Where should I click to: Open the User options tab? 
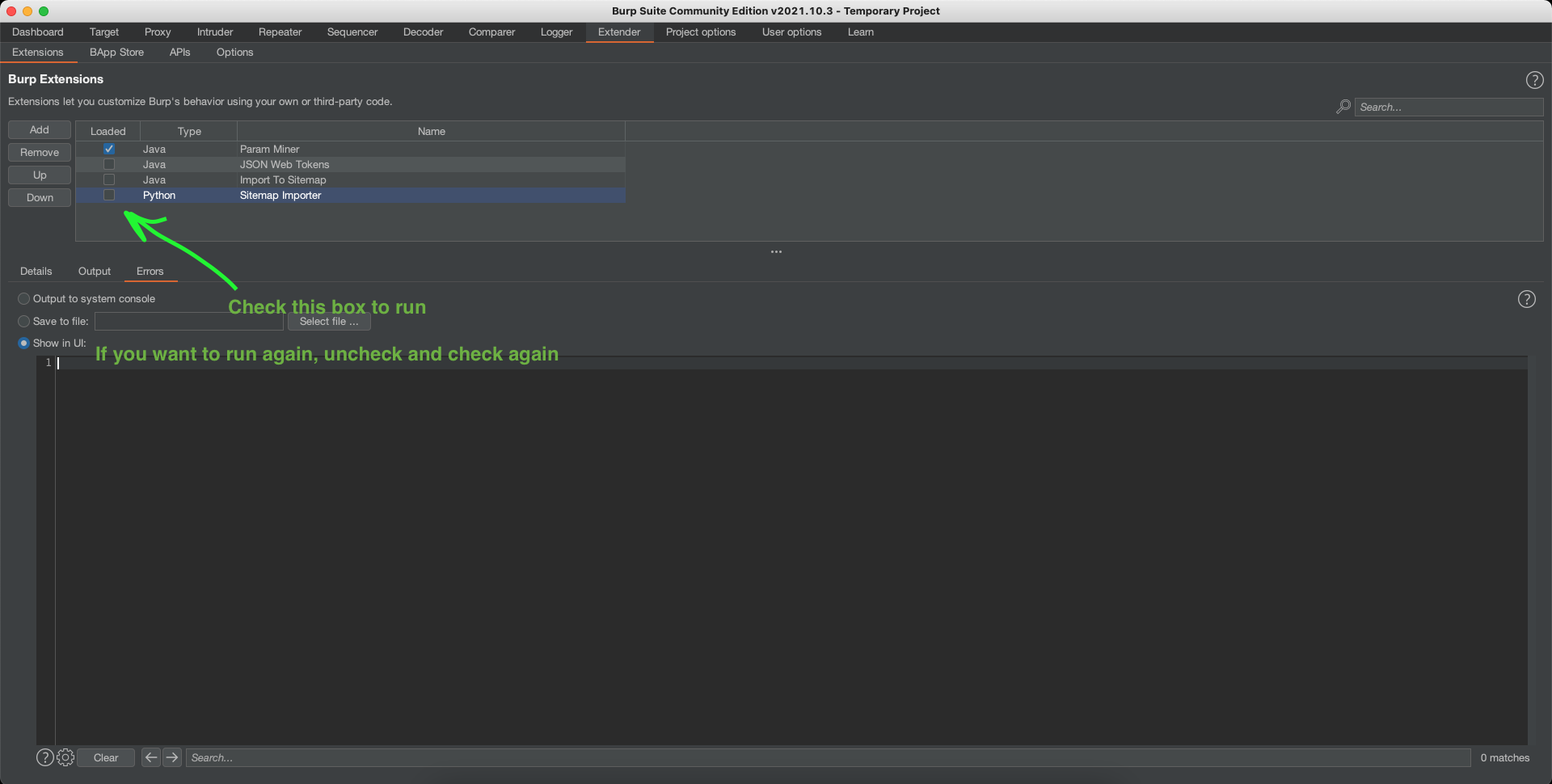coord(792,32)
